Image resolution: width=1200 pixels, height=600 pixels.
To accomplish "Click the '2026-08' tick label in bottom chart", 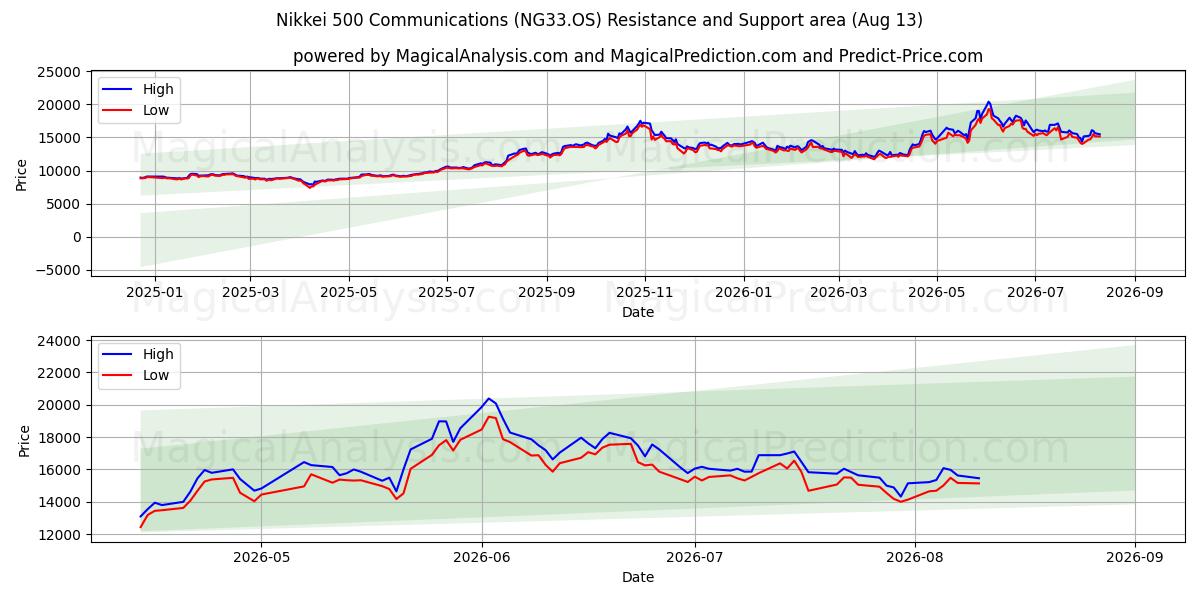I will (916, 559).
